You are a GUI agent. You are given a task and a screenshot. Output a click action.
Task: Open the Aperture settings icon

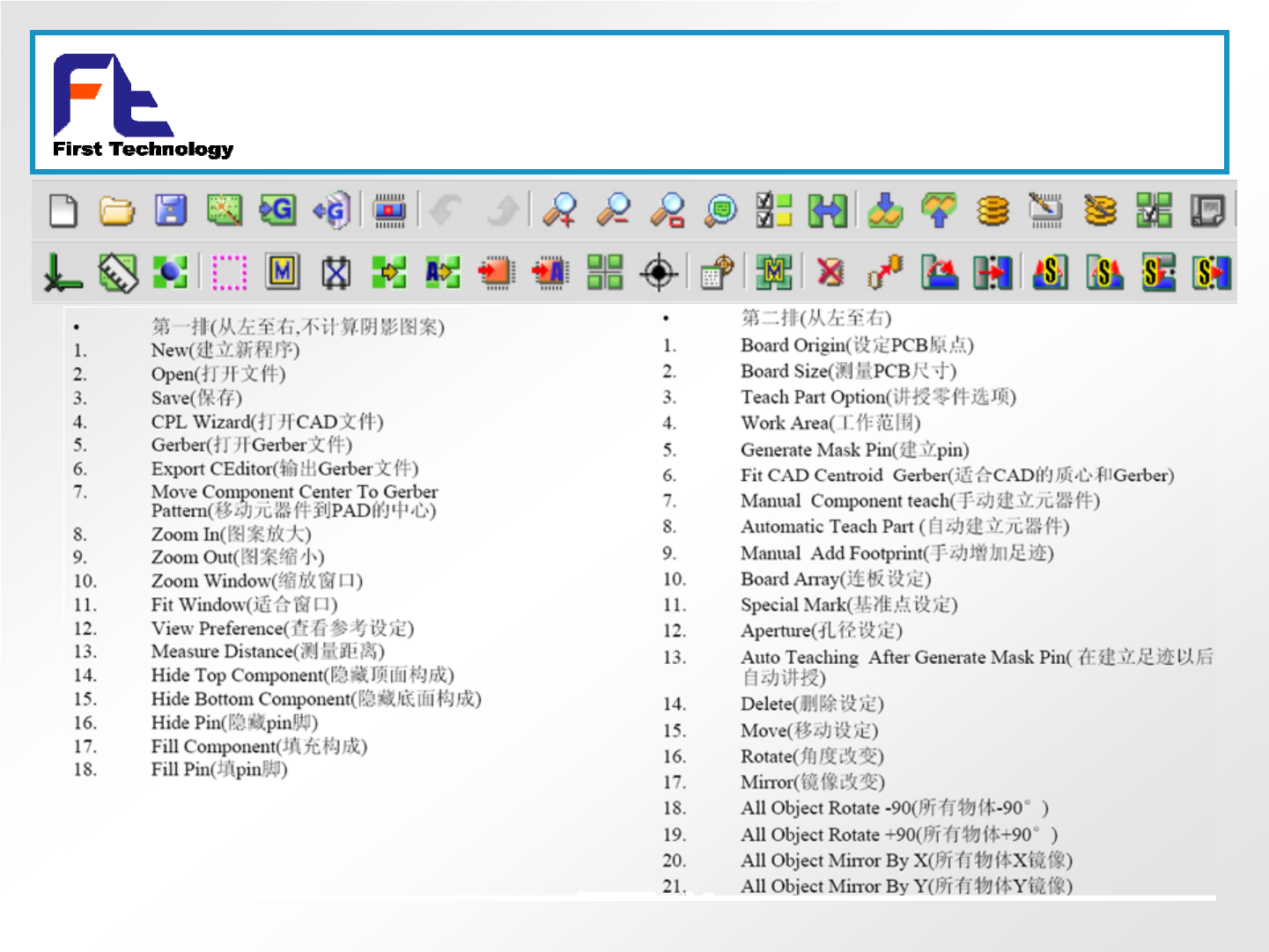718,273
